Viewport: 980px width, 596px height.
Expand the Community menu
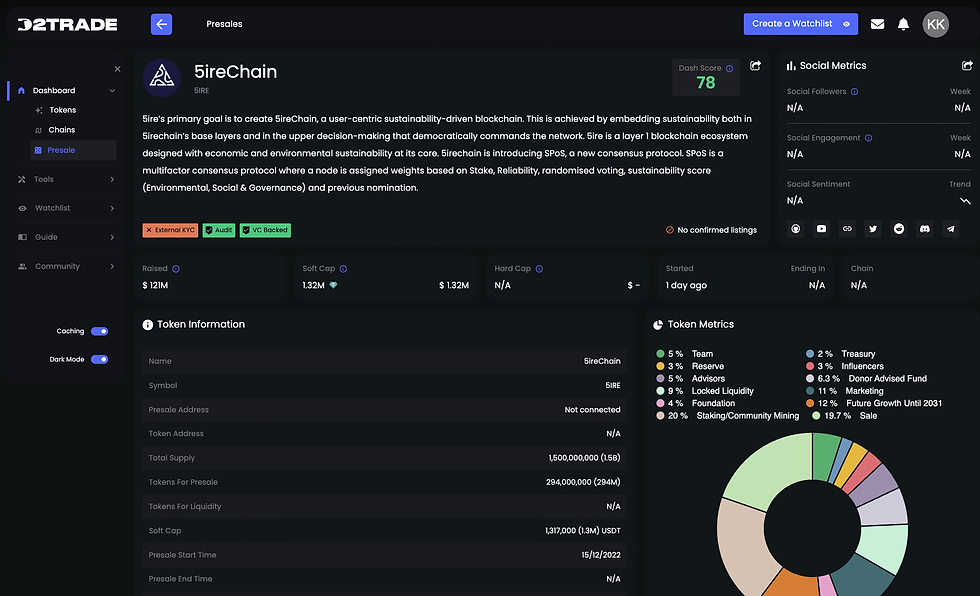tap(66, 266)
